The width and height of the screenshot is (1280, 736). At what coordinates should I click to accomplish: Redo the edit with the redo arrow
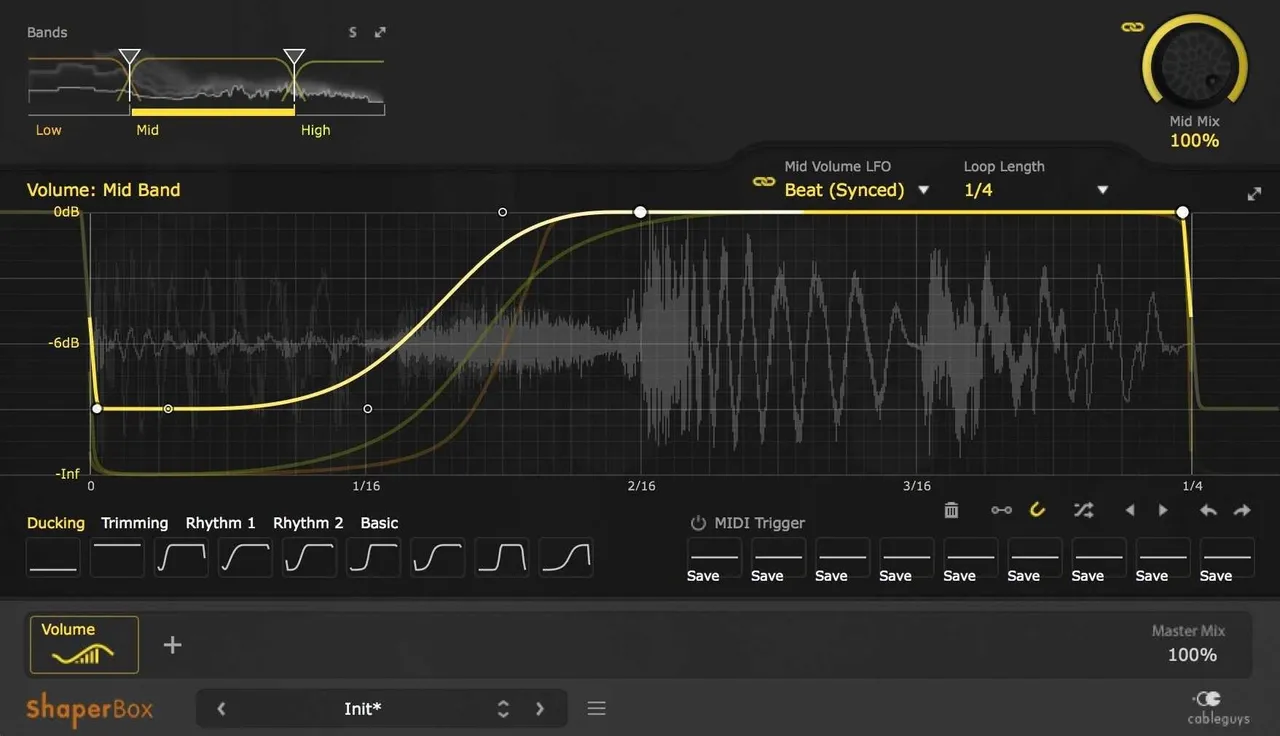pyautogui.click(x=1242, y=510)
